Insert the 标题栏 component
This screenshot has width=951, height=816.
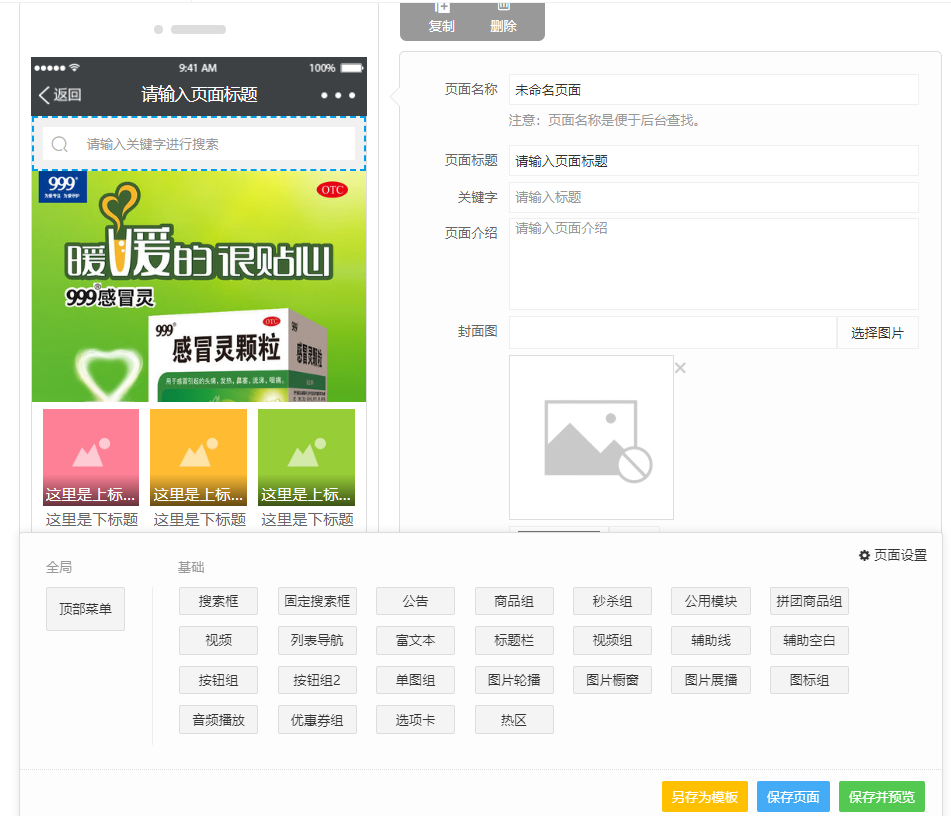pos(514,641)
